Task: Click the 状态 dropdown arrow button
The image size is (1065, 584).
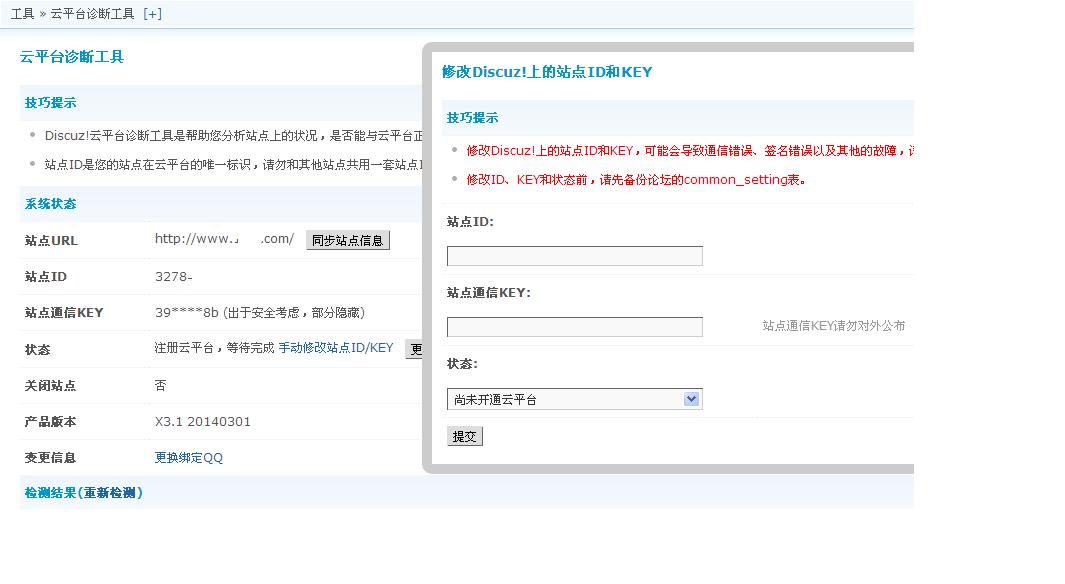Action: [x=691, y=399]
